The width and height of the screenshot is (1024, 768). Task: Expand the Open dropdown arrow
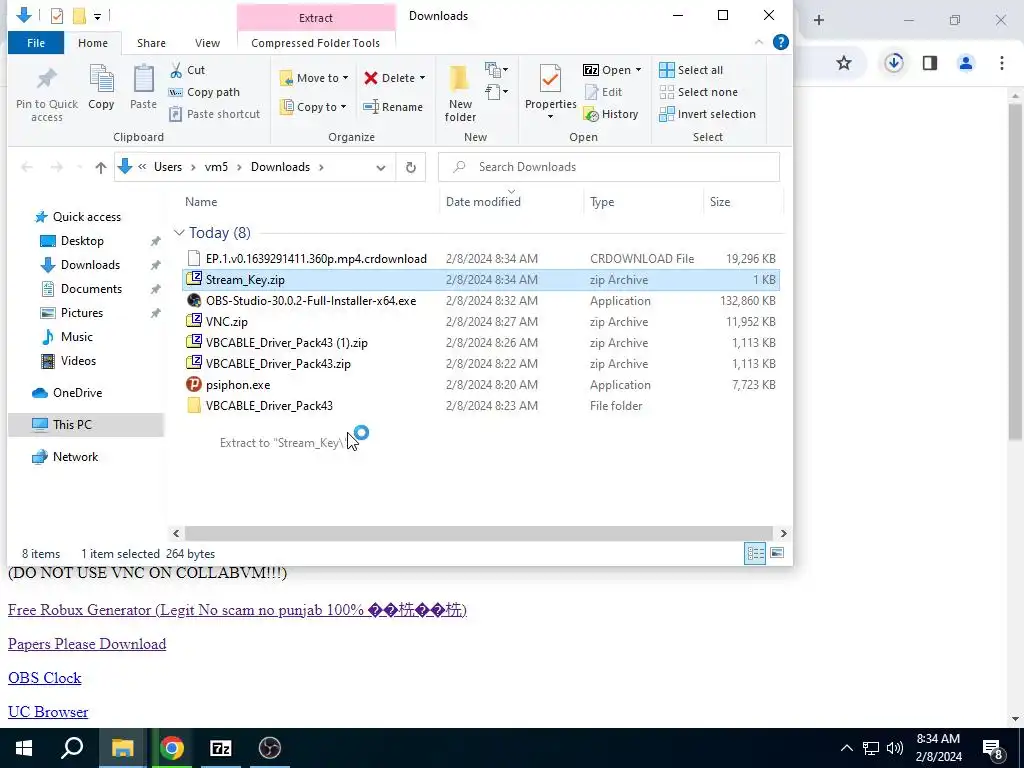pos(638,70)
